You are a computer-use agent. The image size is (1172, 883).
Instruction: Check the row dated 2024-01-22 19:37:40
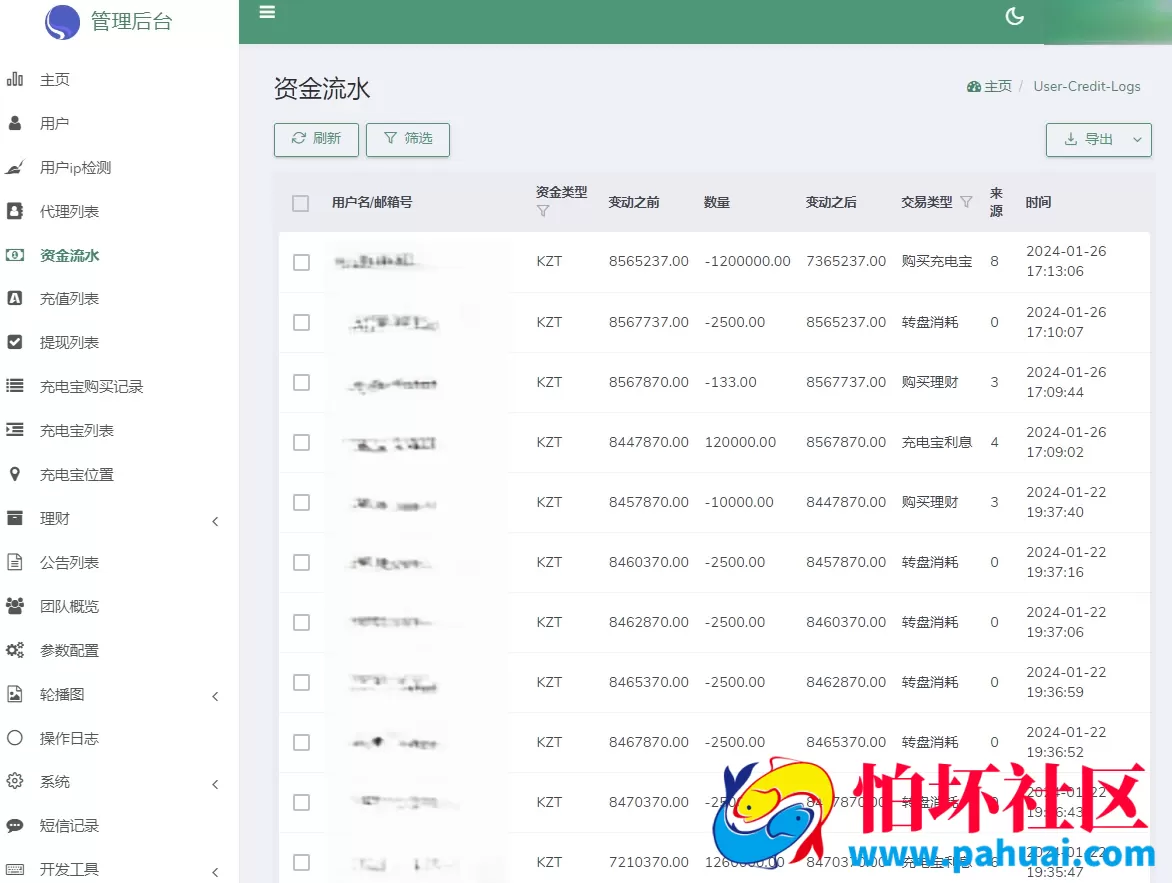pyautogui.click(x=301, y=502)
